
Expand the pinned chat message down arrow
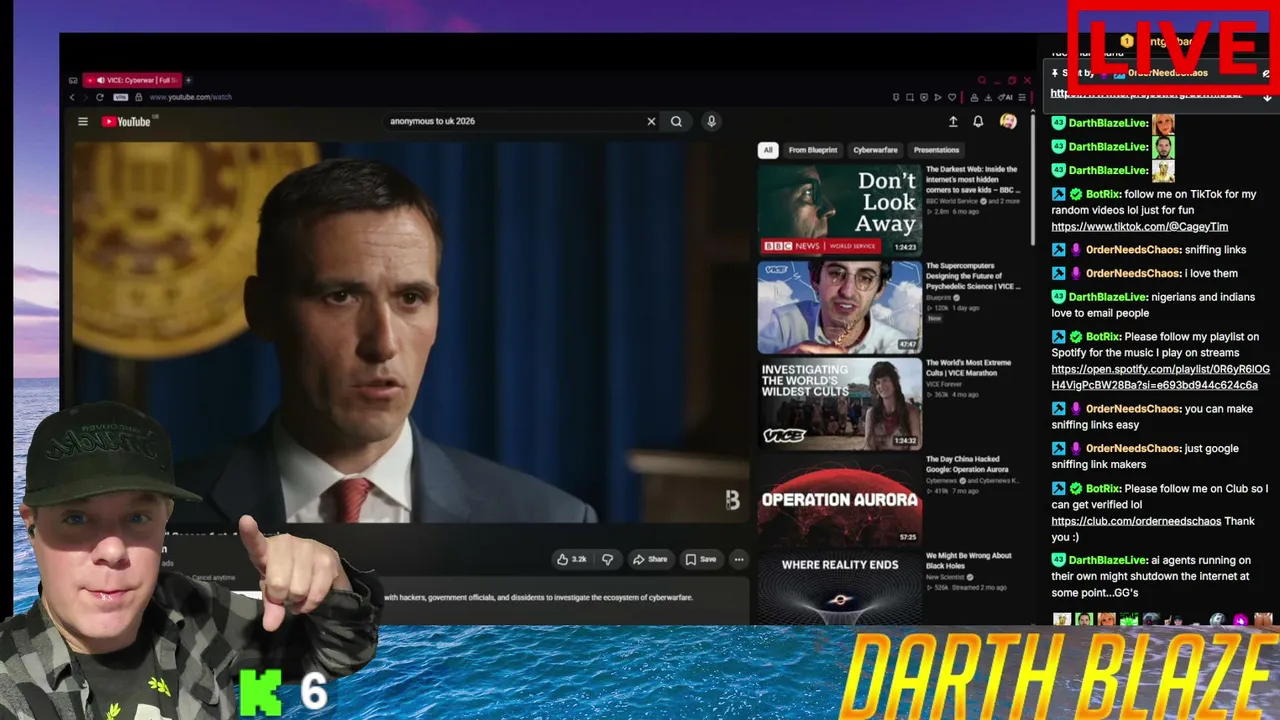click(x=1267, y=96)
